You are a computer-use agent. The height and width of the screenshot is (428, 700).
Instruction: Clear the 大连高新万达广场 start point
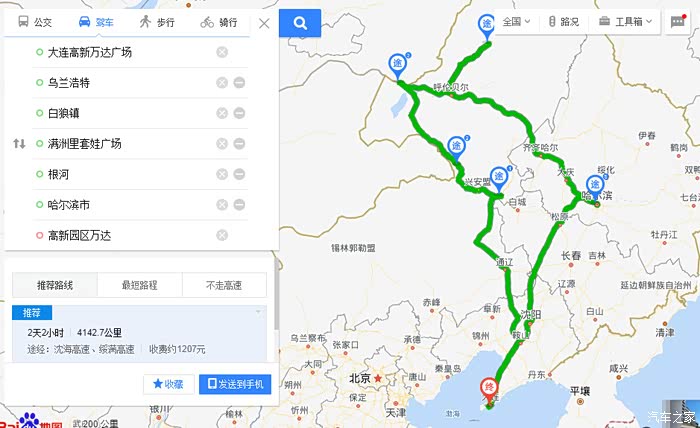pos(222,52)
